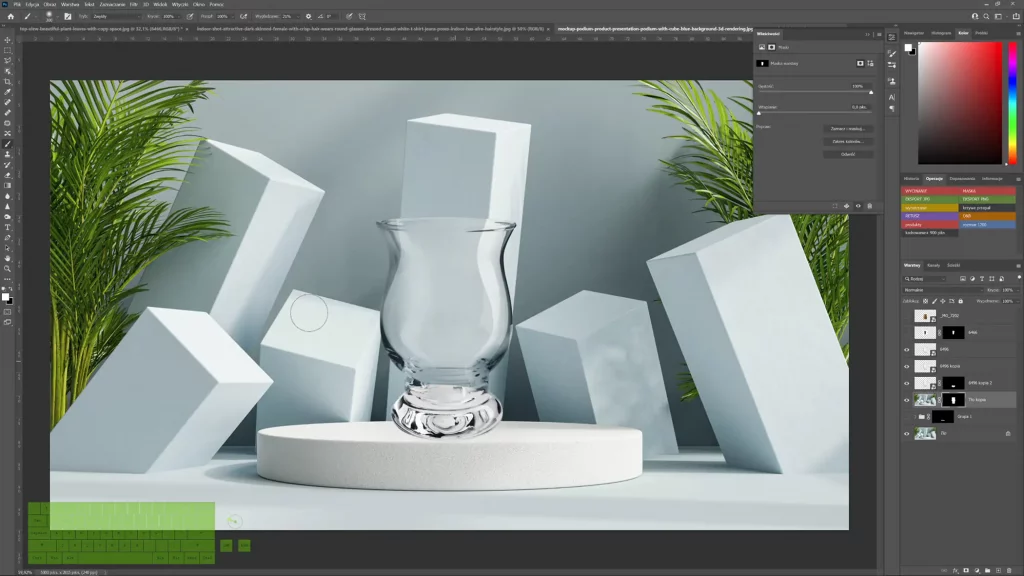Click the Home icon in the options bar
Screen dimensions: 1024x576
coord(10,16)
